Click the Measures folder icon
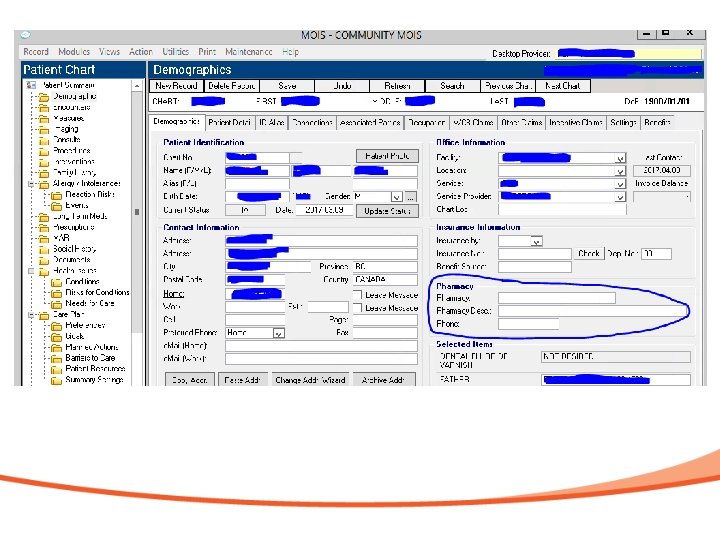 tap(44, 119)
